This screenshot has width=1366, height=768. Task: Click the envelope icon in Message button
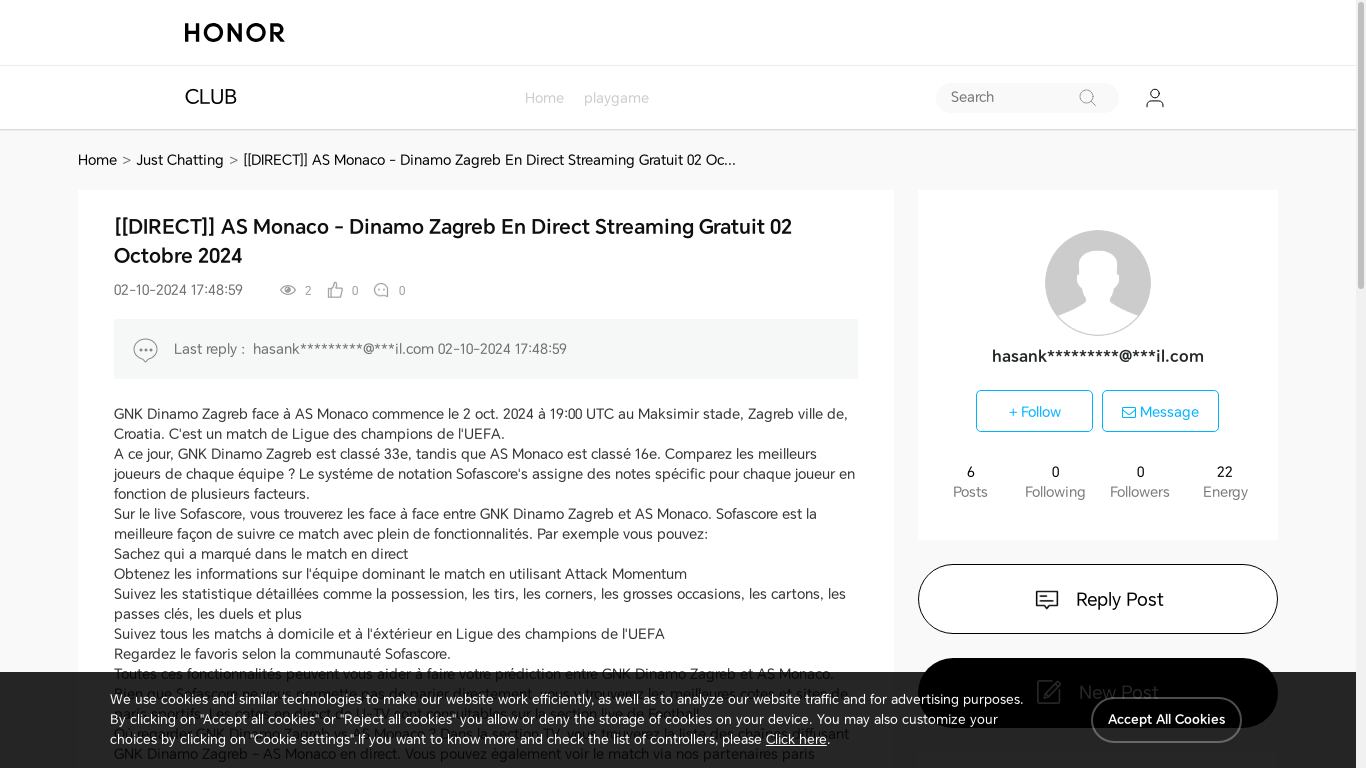(x=1128, y=412)
